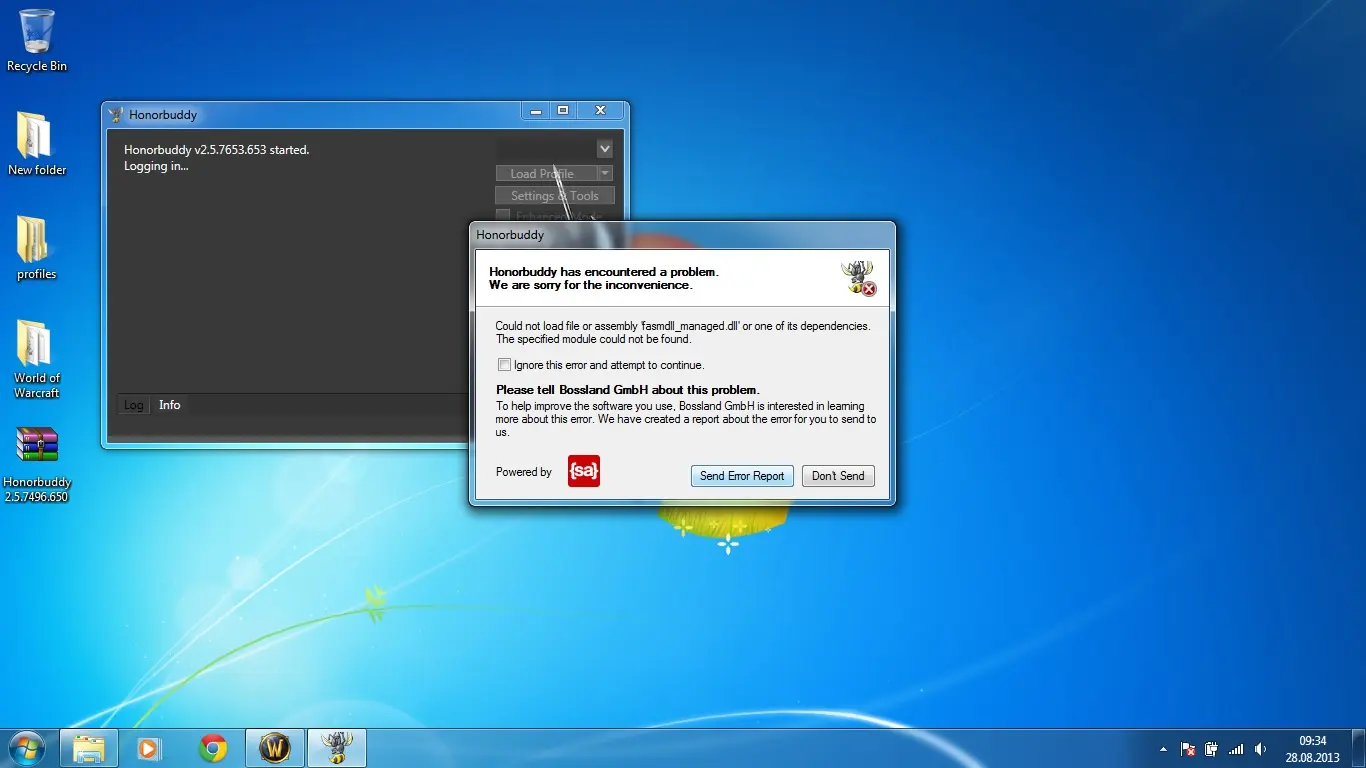Launch Windows Media Player from taskbar
Viewport: 1366px width, 768px height.
pos(150,748)
